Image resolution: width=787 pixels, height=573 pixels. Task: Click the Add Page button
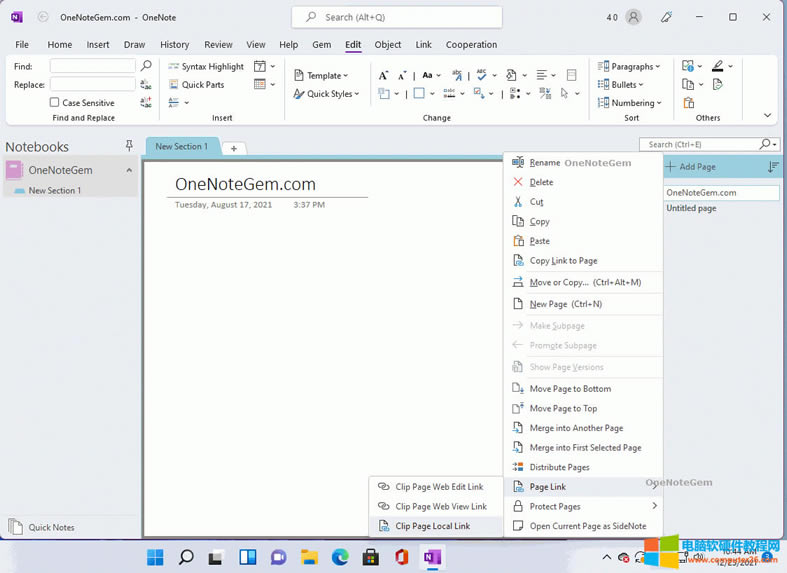pyautogui.click(x=690, y=167)
